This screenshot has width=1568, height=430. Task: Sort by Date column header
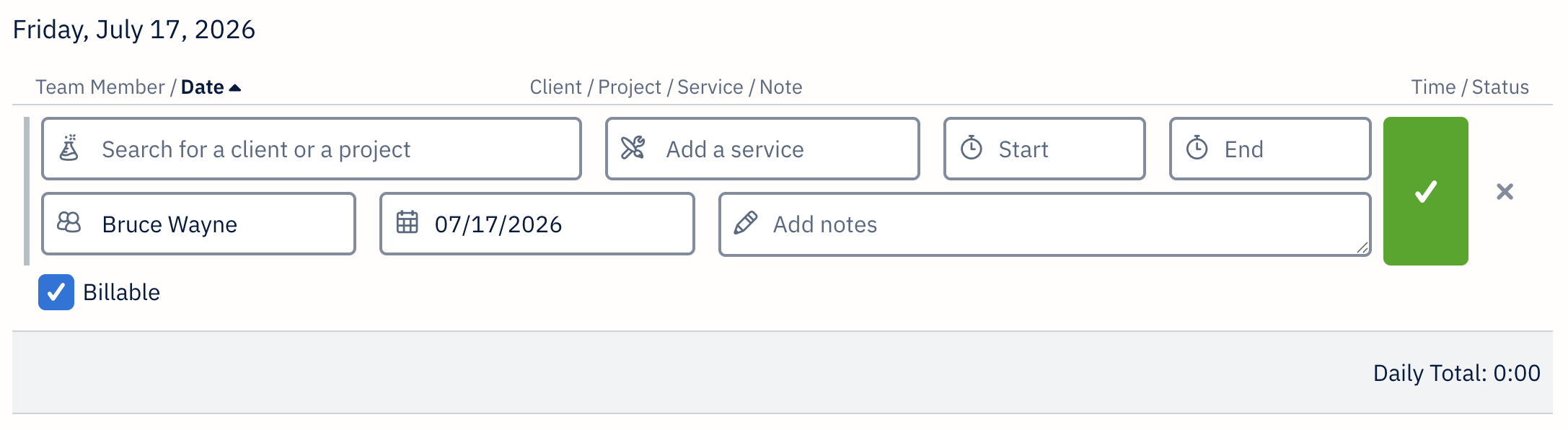tap(203, 87)
